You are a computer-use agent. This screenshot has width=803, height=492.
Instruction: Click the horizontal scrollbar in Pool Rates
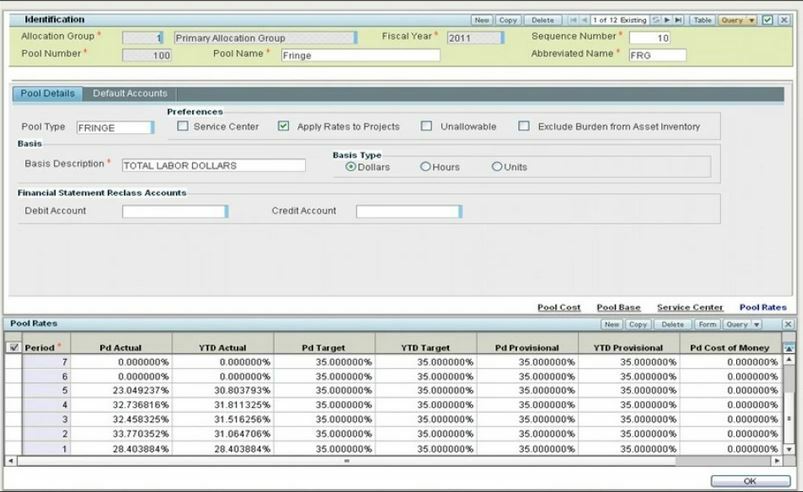pyautogui.click(x=347, y=461)
